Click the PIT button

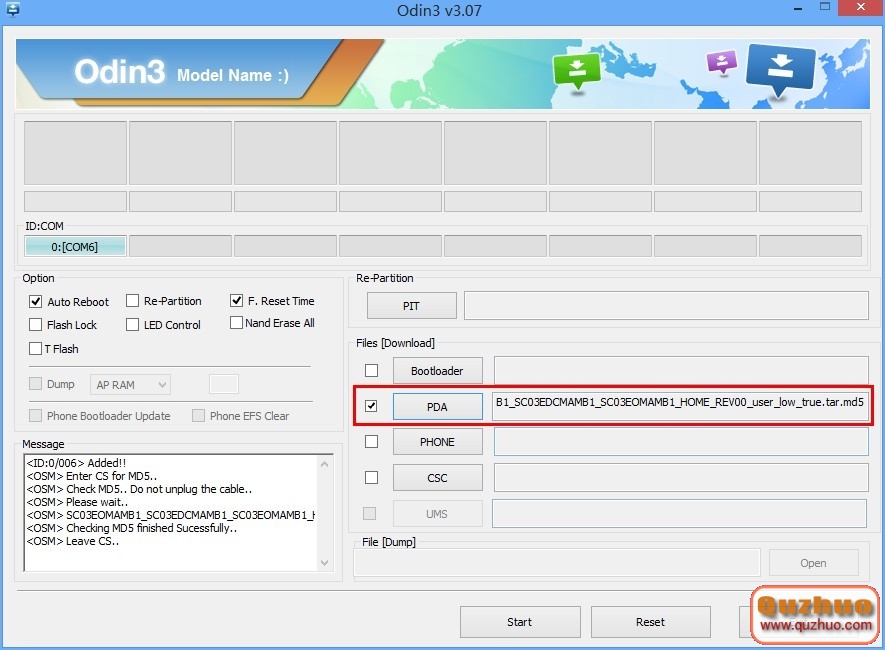click(x=411, y=306)
